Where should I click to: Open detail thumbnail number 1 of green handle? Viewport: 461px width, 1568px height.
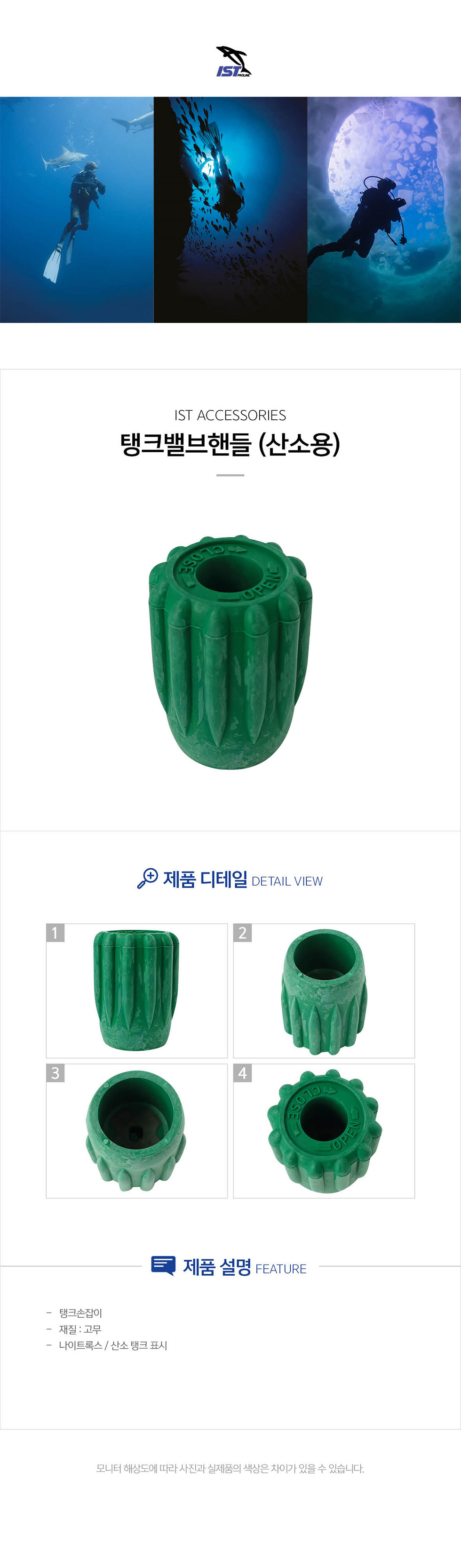click(137, 990)
